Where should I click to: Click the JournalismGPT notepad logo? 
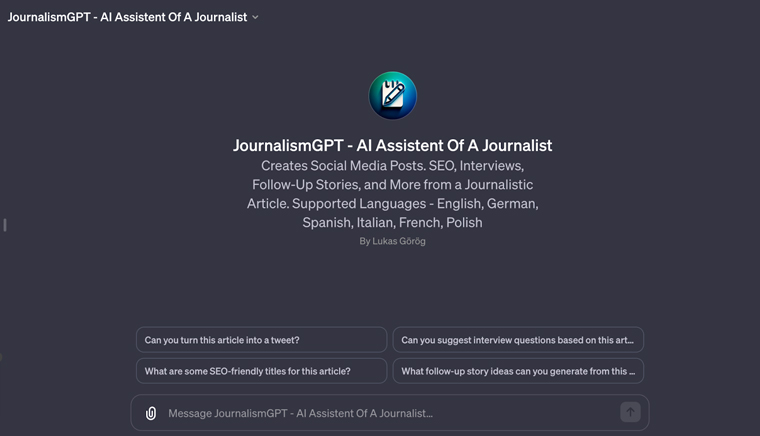(x=393, y=95)
